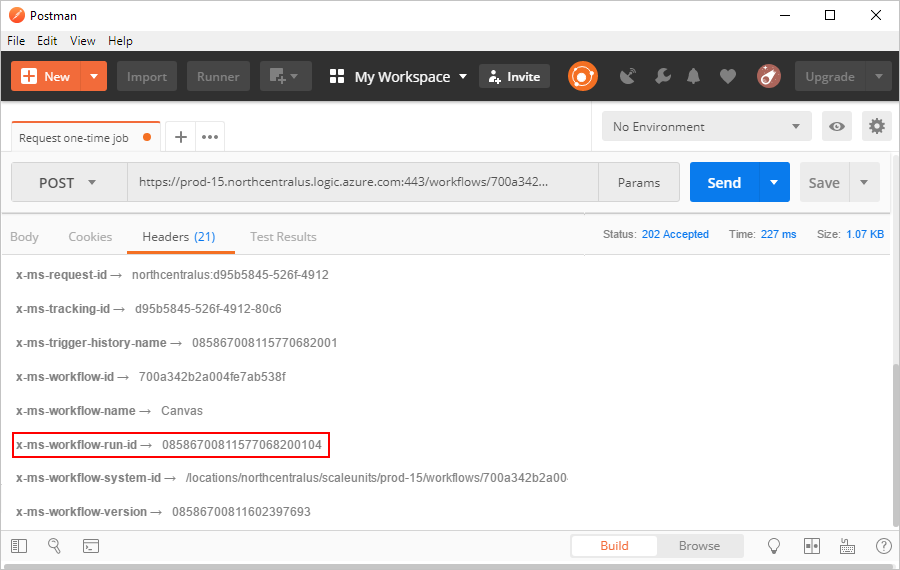Open the No Environment dropdown
Viewport: 900px width, 570px height.
(x=707, y=126)
